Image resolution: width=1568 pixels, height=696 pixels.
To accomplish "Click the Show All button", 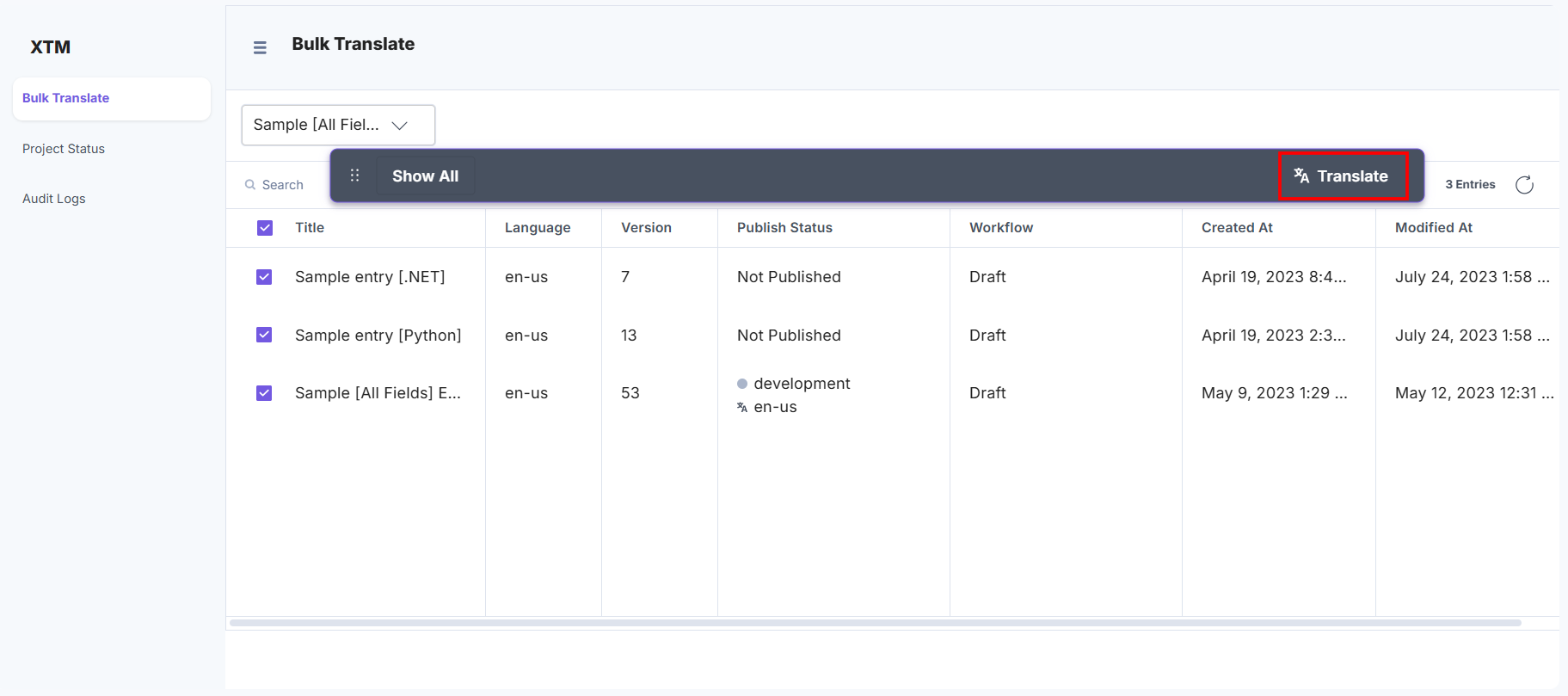I will [x=425, y=176].
